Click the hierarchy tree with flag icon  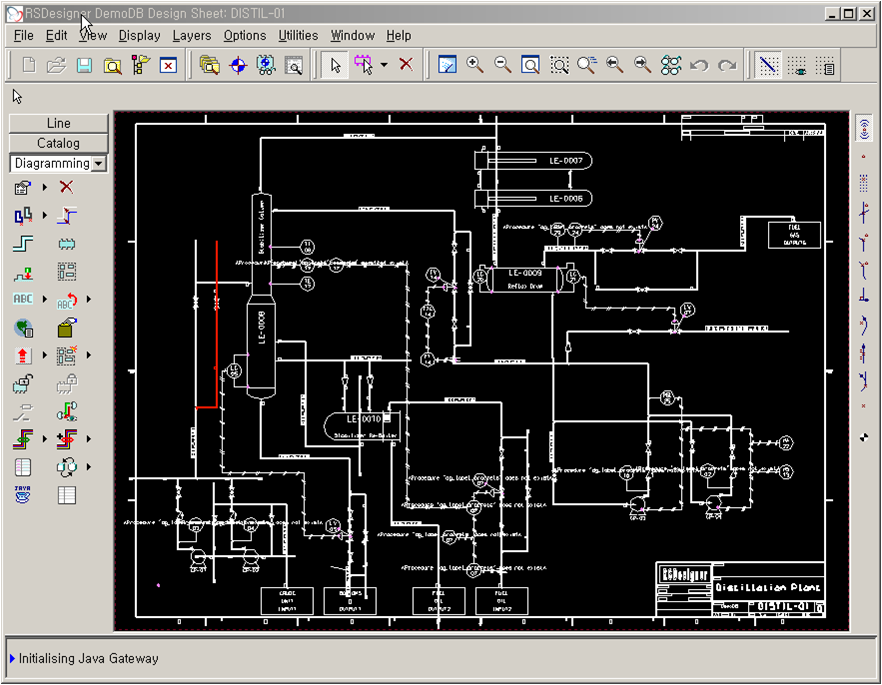pyautogui.click(x=141, y=65)
